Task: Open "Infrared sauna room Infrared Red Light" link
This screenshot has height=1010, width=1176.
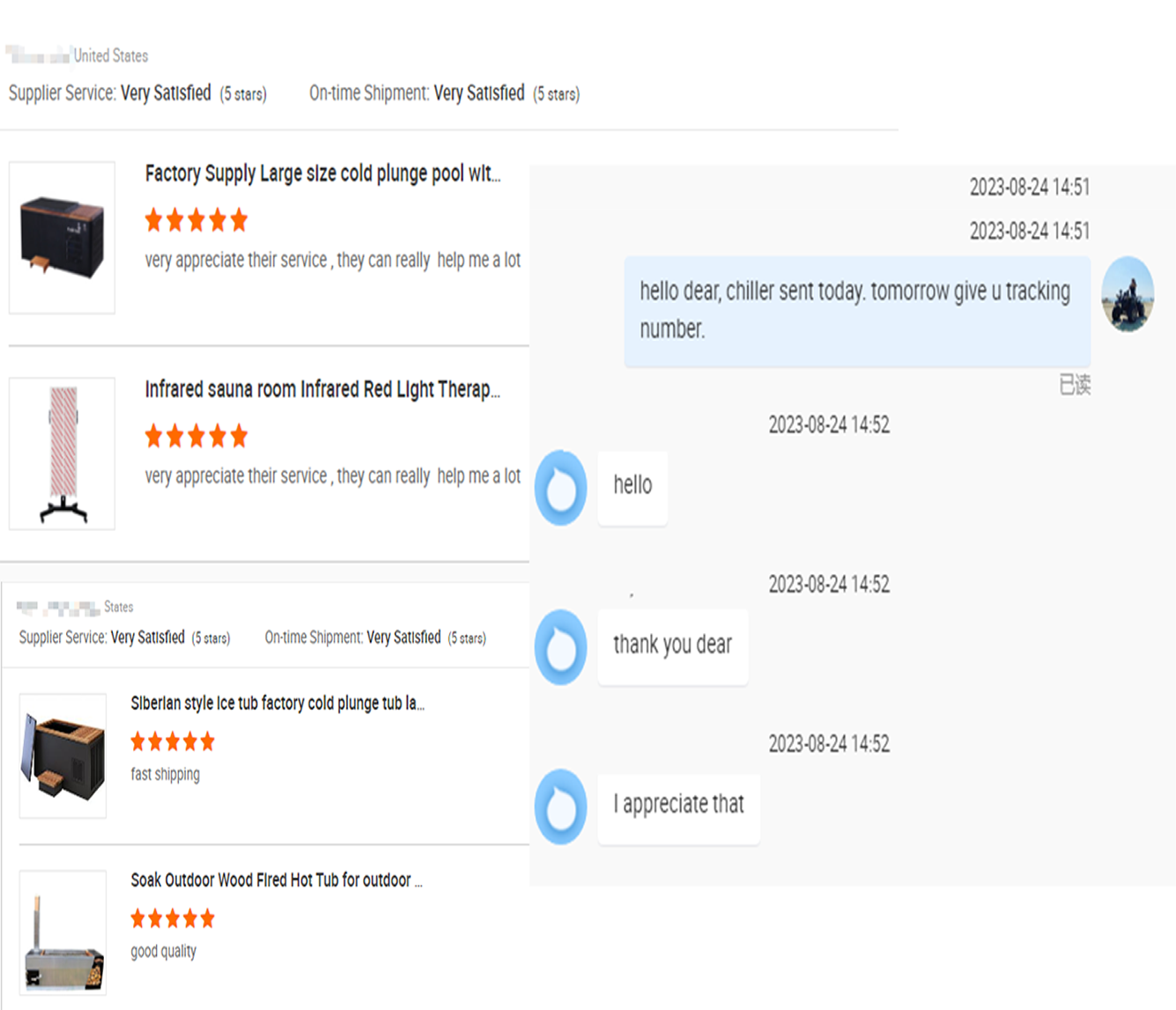Action: pyautogui.click(x=322, y=389)
